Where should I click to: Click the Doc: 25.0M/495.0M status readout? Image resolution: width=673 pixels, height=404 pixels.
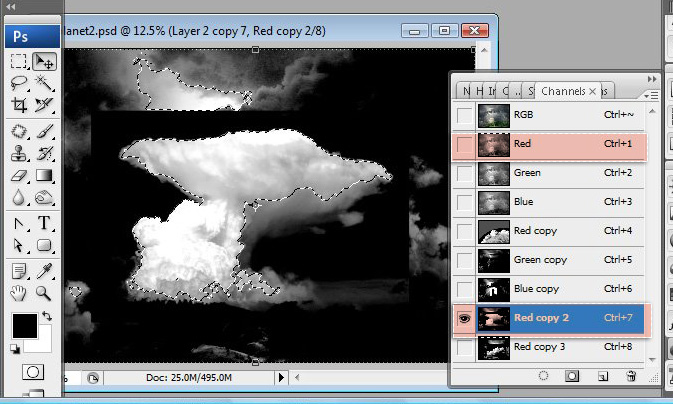point(189,377)
